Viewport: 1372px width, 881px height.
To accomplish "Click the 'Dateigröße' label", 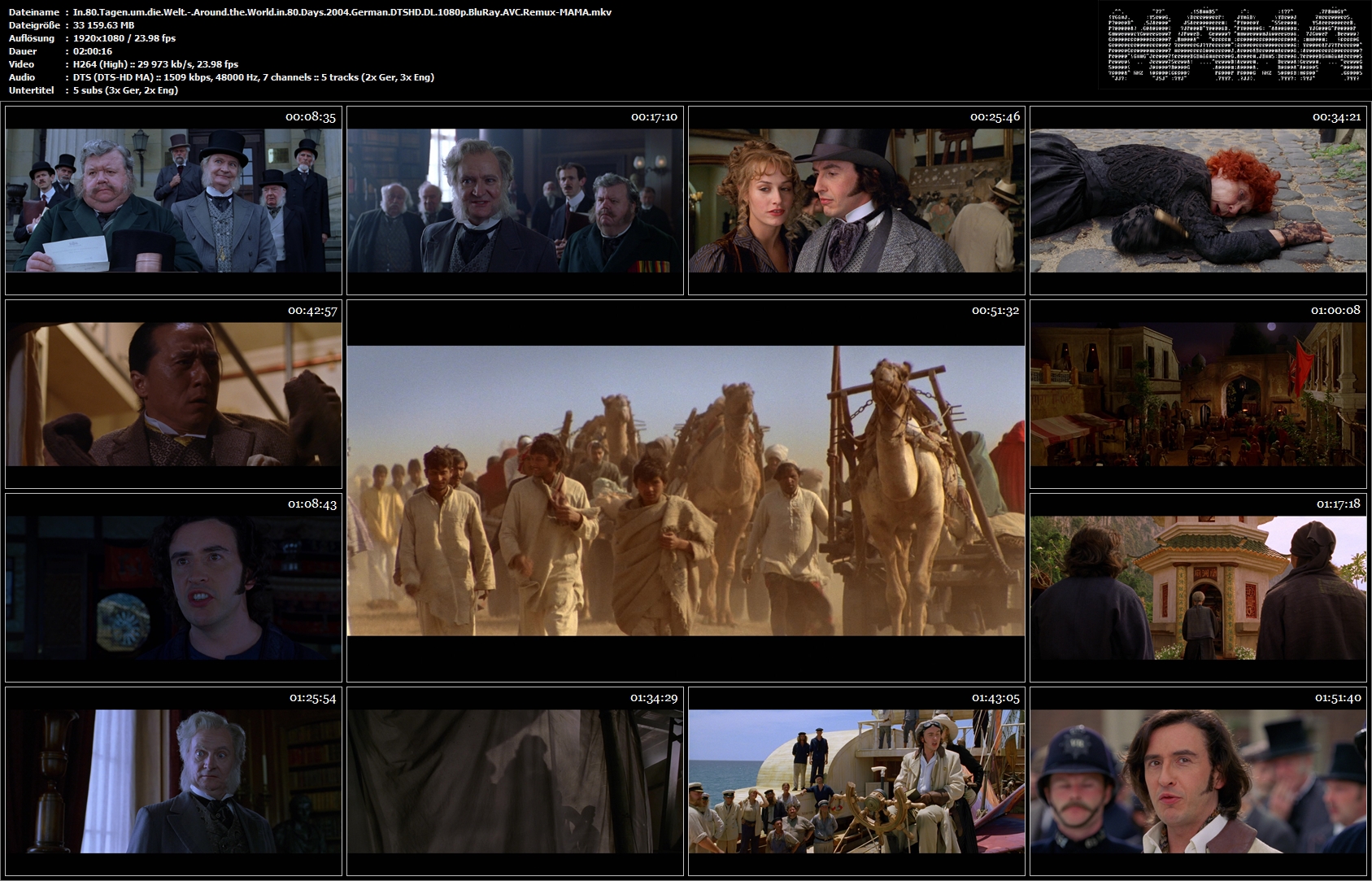I will click(34, 25).
